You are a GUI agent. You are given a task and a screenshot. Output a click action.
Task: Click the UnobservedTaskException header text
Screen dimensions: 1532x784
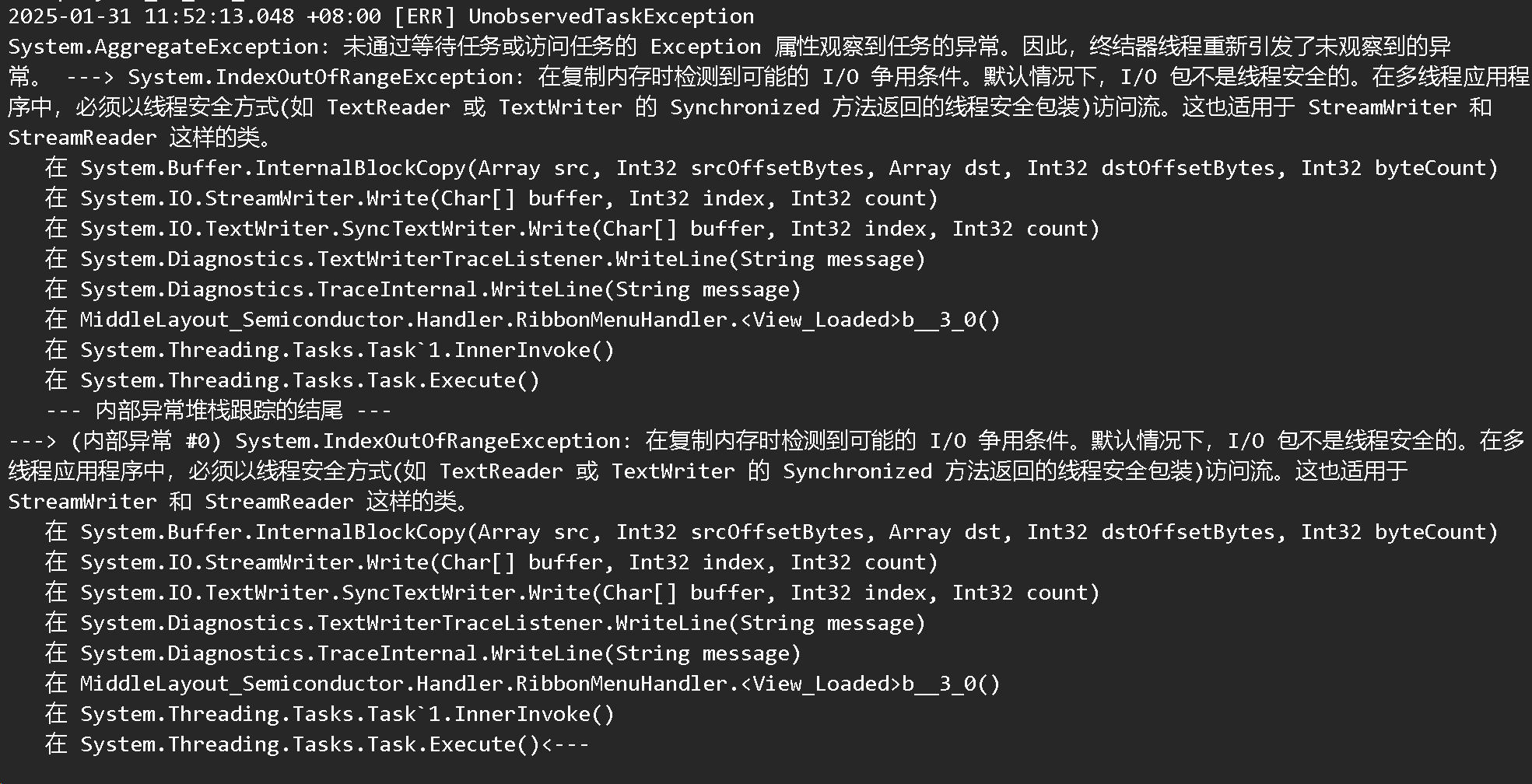point(612,16)
